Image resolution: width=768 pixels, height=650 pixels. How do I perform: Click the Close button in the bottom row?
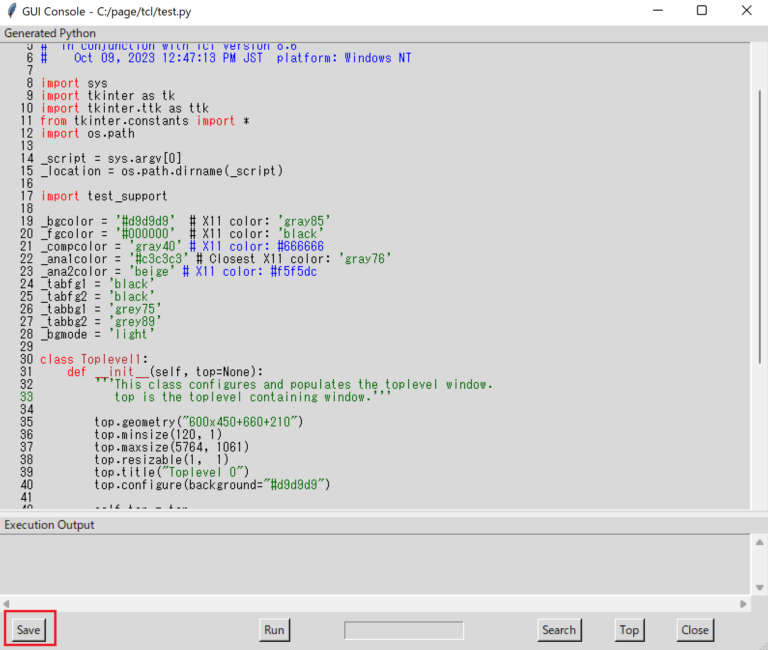[x=694, y=630]
